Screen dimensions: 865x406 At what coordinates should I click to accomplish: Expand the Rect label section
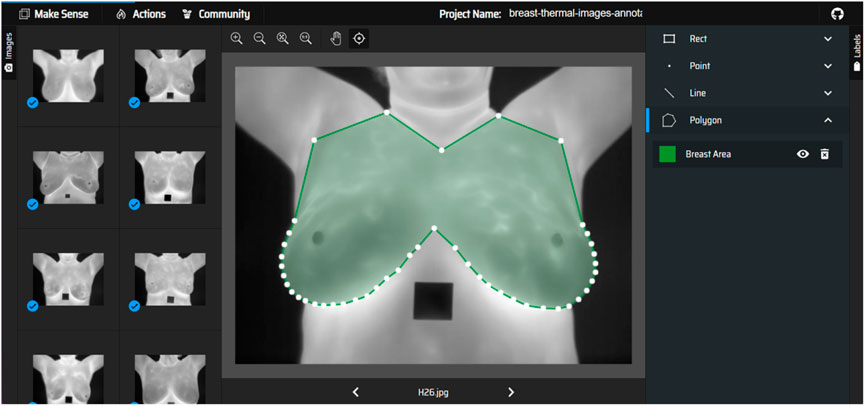click(x=827, y=39)
